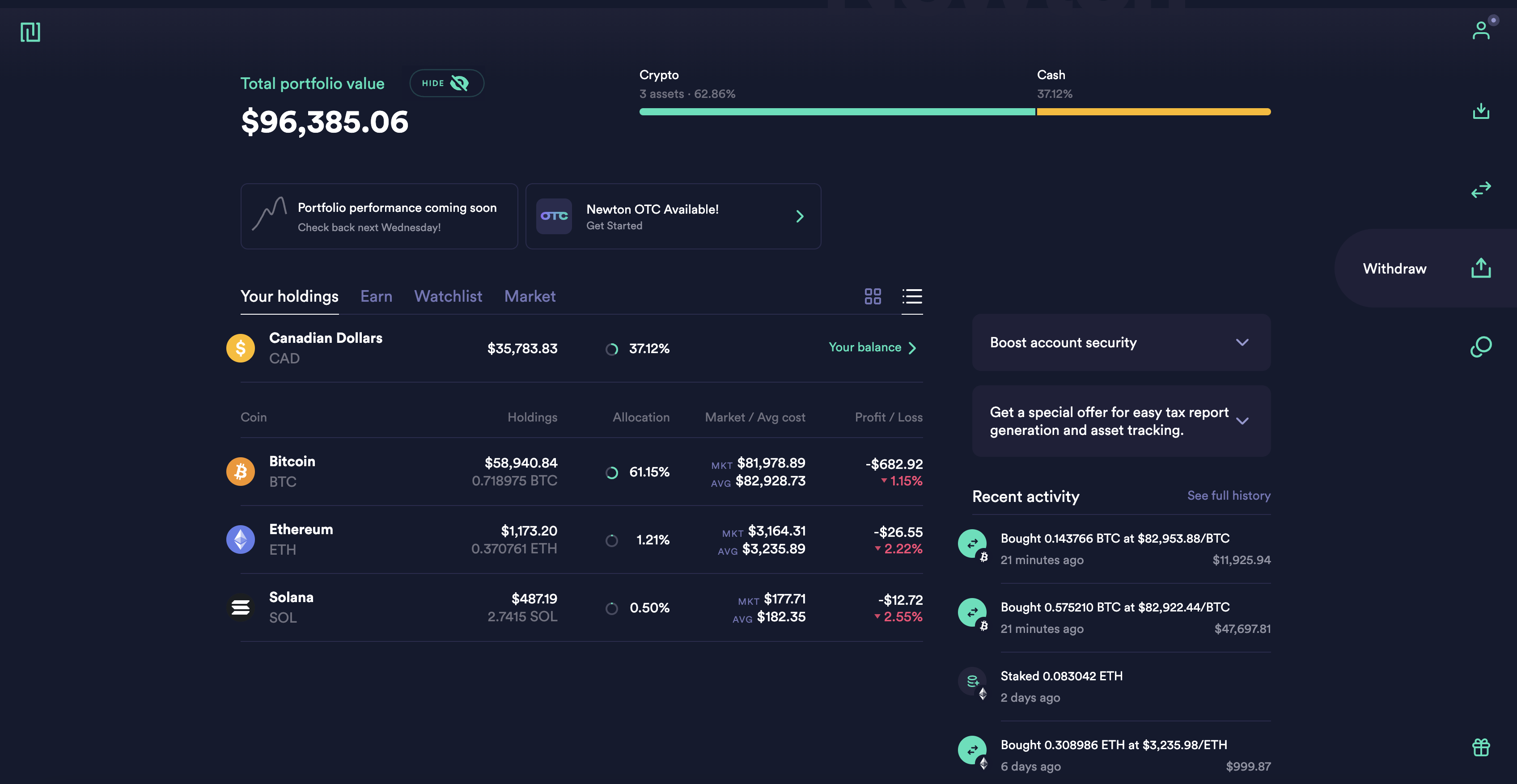
Task: Open the Watchlist tab
Action: pos(448,296)
